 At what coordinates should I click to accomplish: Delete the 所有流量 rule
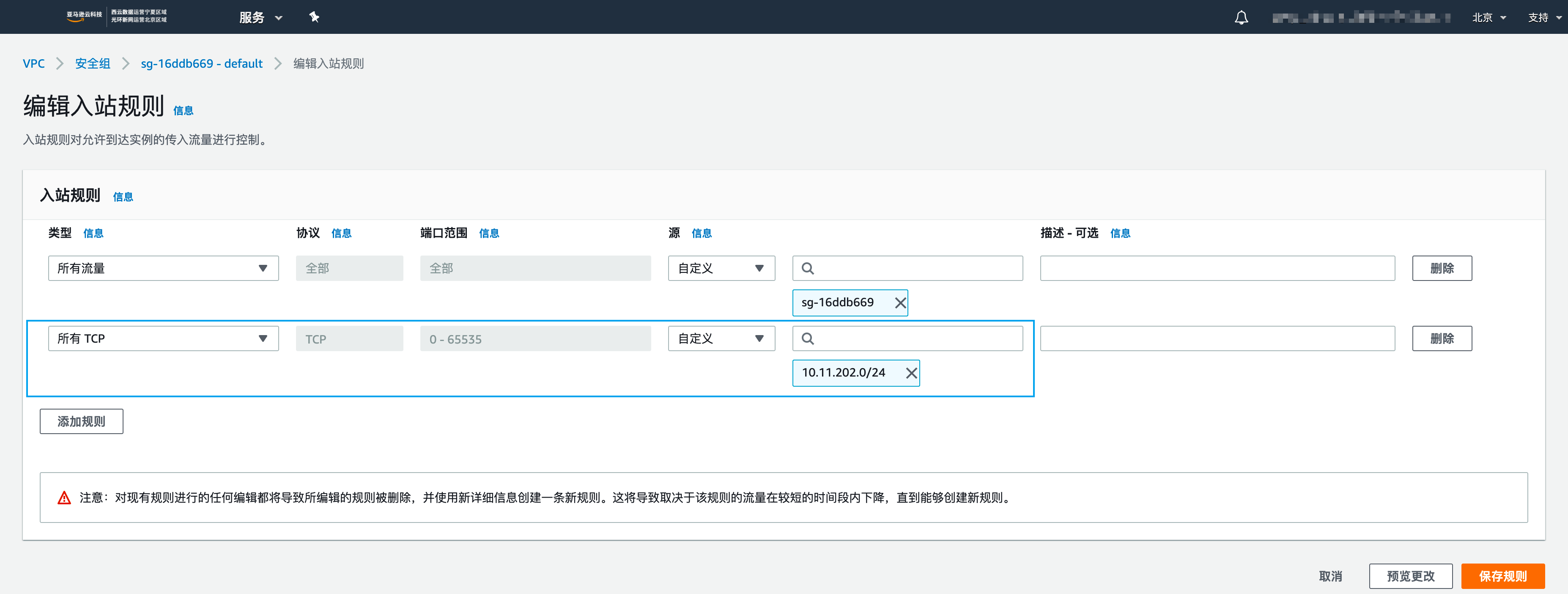tap(1442, 268)
